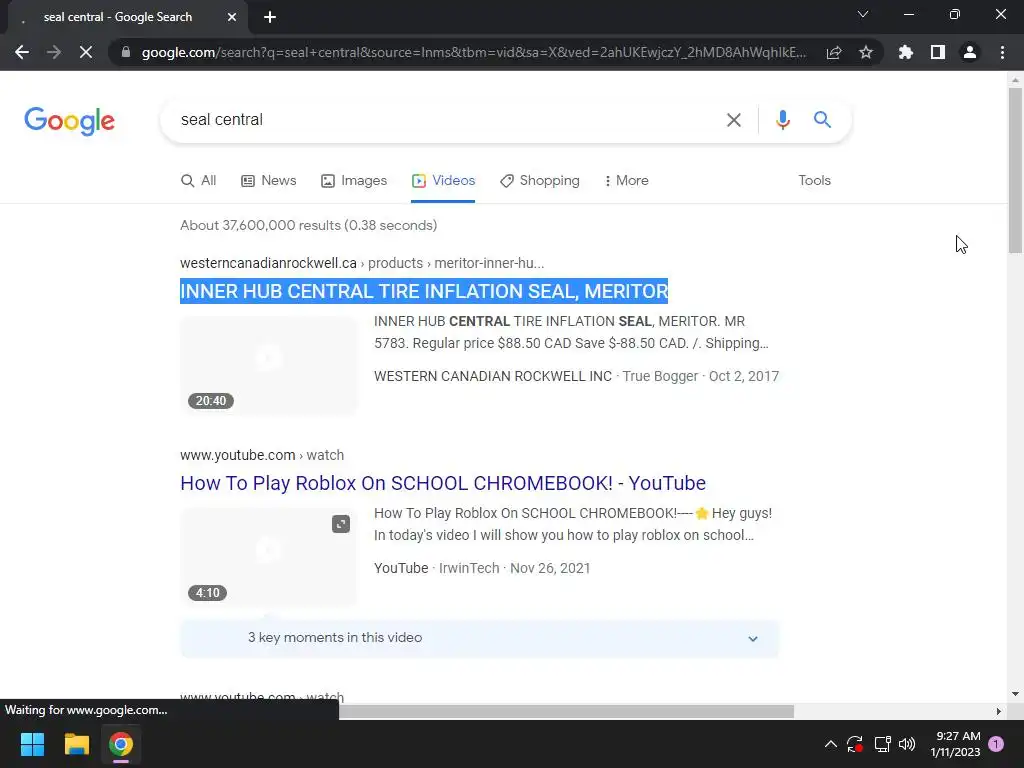Click the address bar URL
This screenshot has width=1024, height=768.
473,52
